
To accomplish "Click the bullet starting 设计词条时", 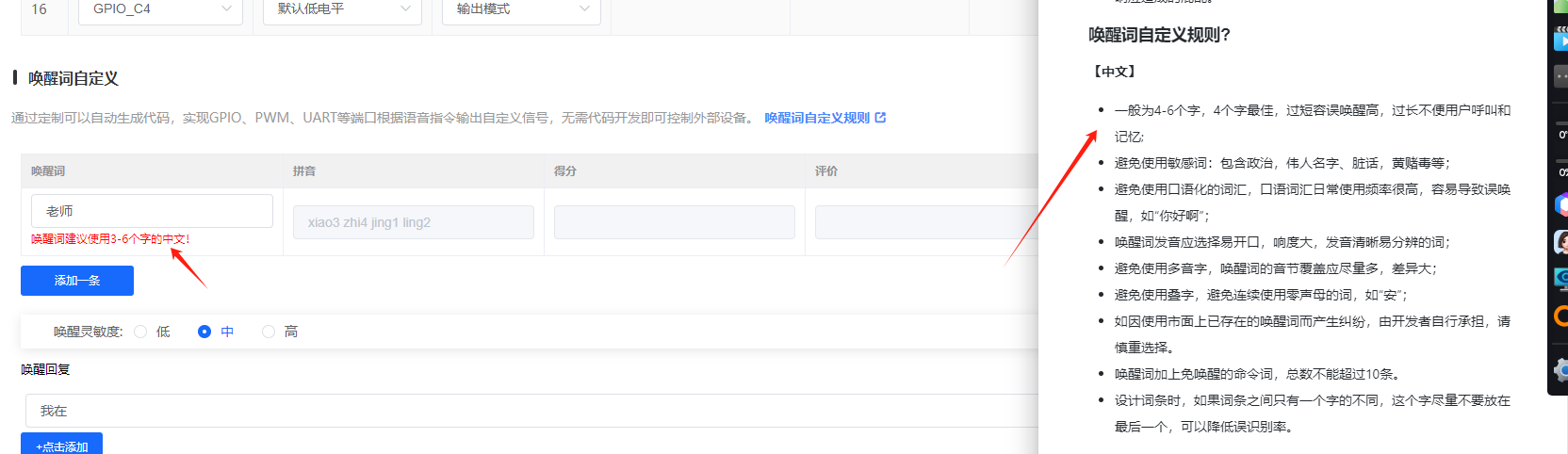I will coord(1313,413).
